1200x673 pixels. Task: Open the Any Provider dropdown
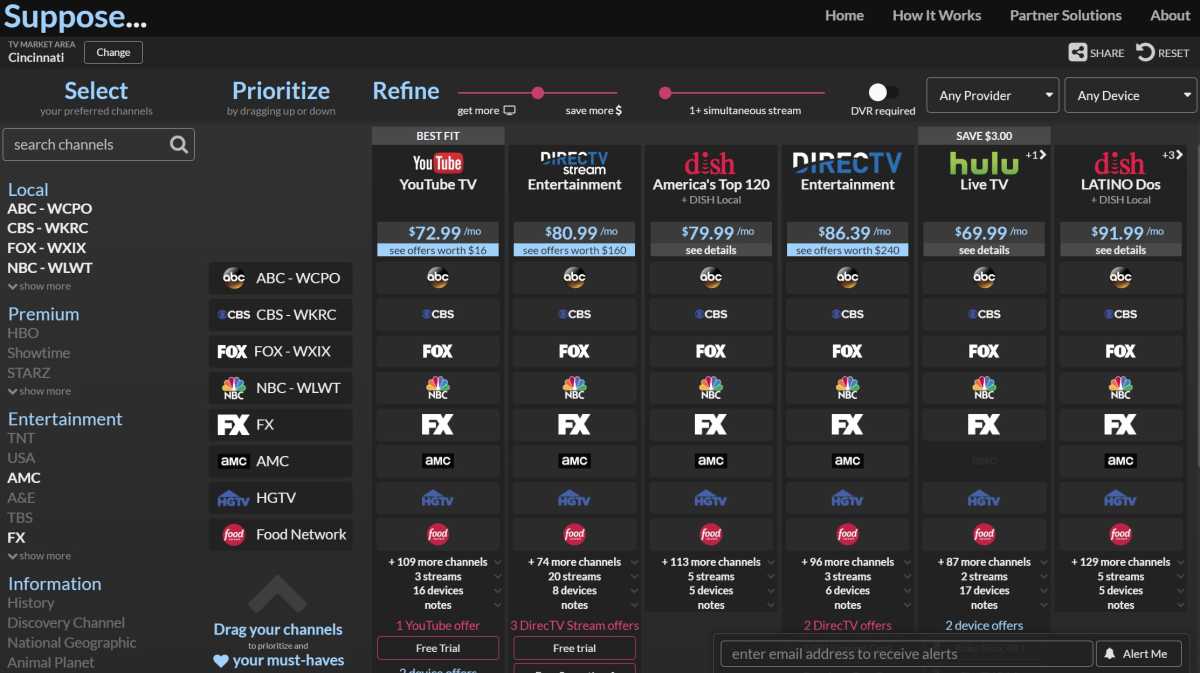pyautogui.click(x=993, y=96)
